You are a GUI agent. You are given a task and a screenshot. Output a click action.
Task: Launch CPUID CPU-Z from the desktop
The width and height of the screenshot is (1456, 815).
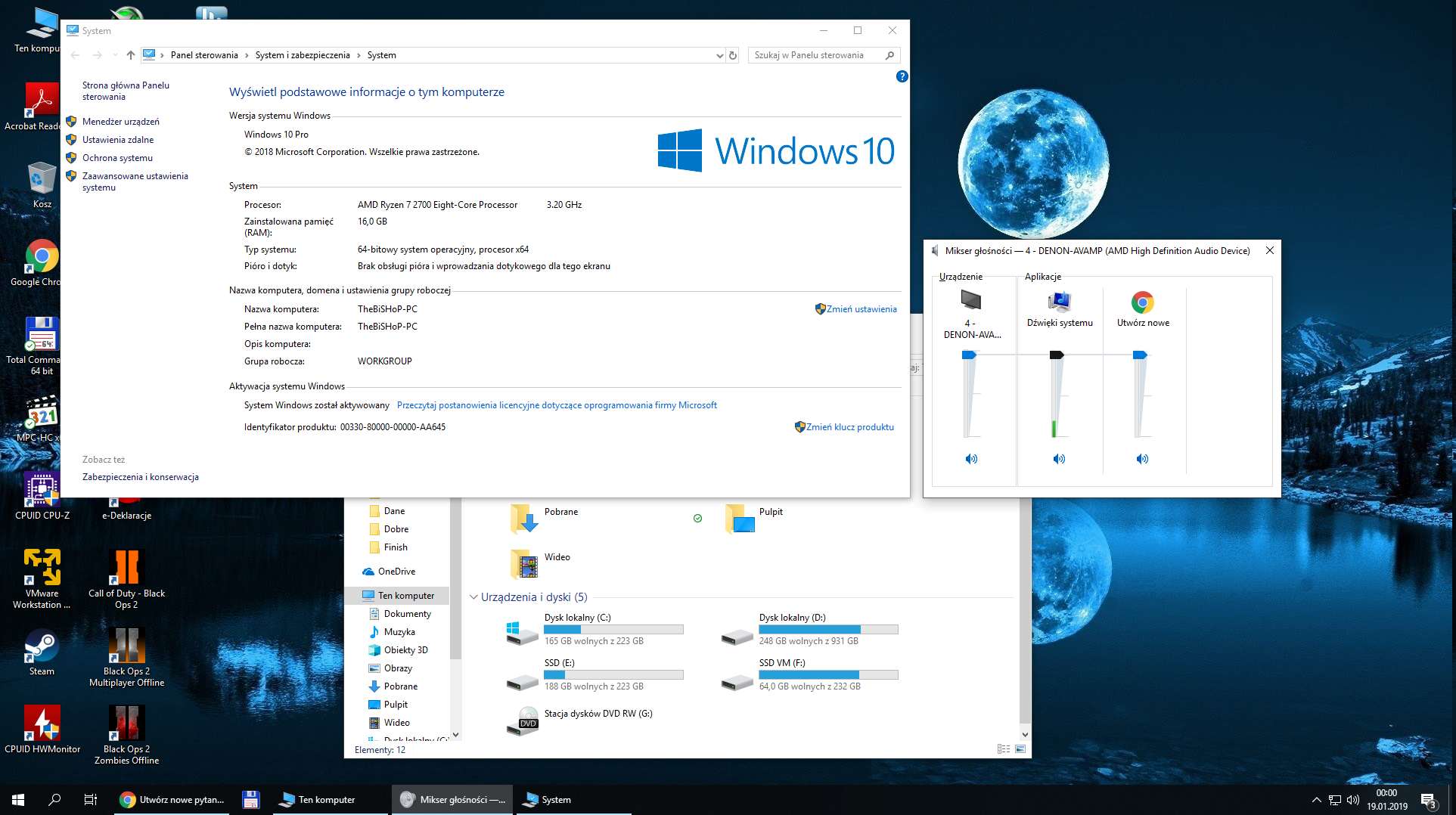coord(42,496)
